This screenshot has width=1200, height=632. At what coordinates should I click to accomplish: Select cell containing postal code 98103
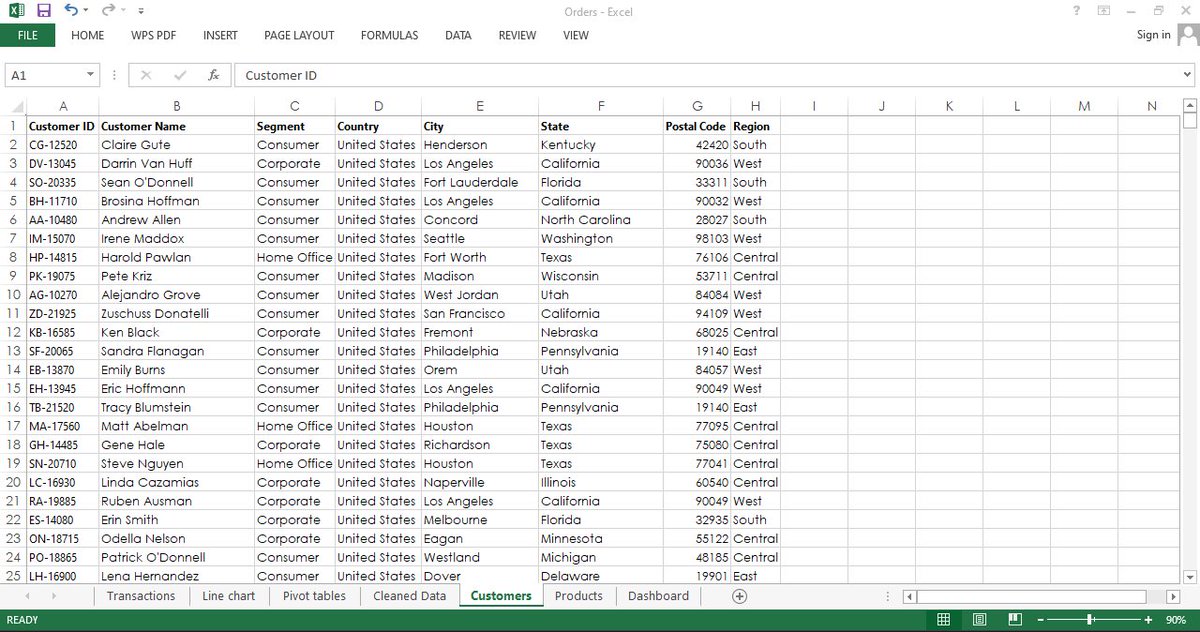point(696,238)
